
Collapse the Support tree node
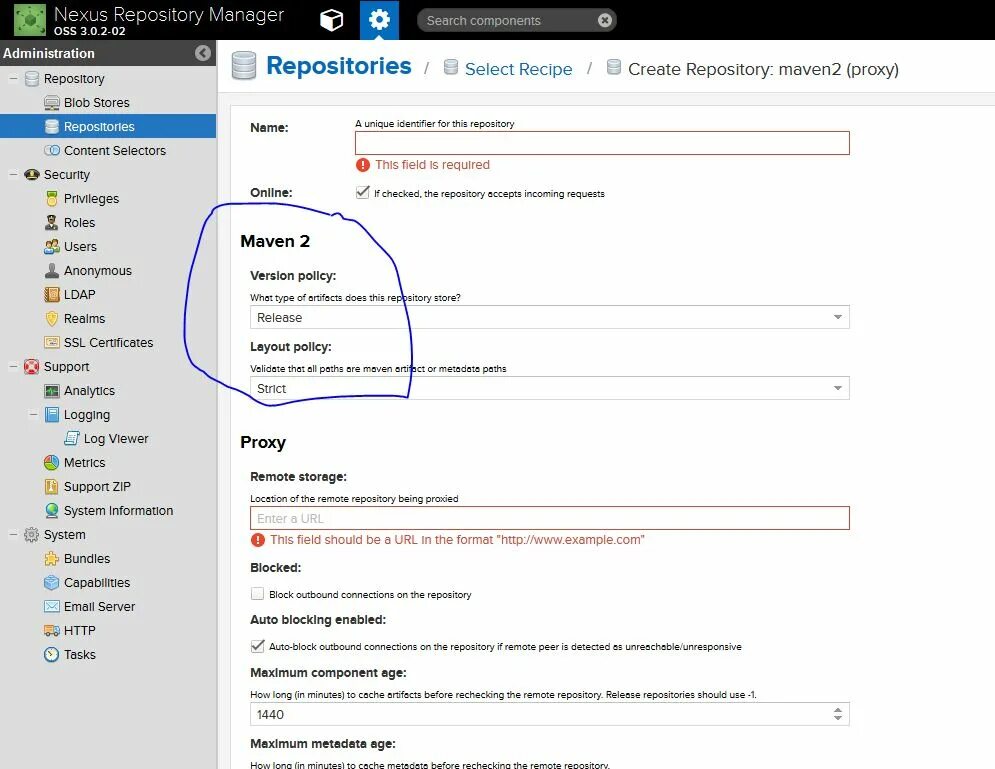(13, 367)
